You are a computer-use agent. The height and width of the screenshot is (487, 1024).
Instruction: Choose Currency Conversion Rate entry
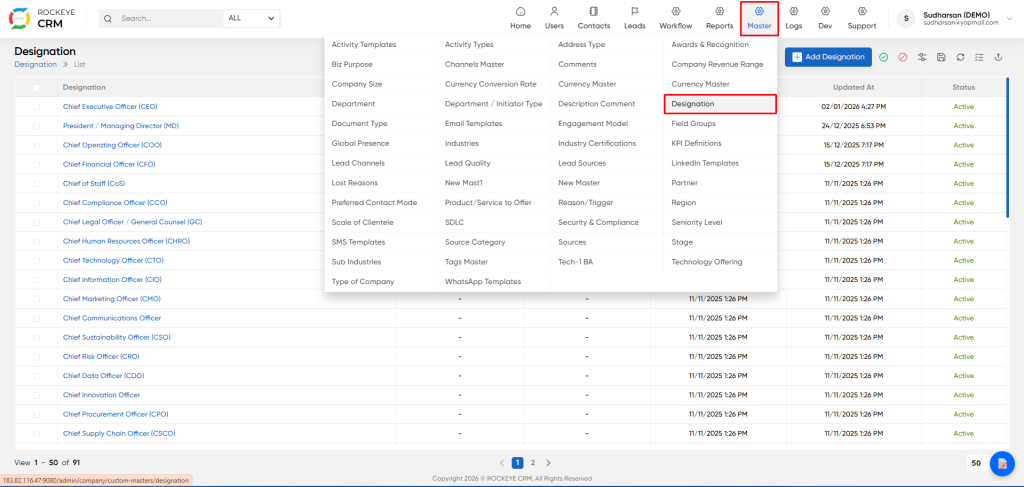coord(490,84)
